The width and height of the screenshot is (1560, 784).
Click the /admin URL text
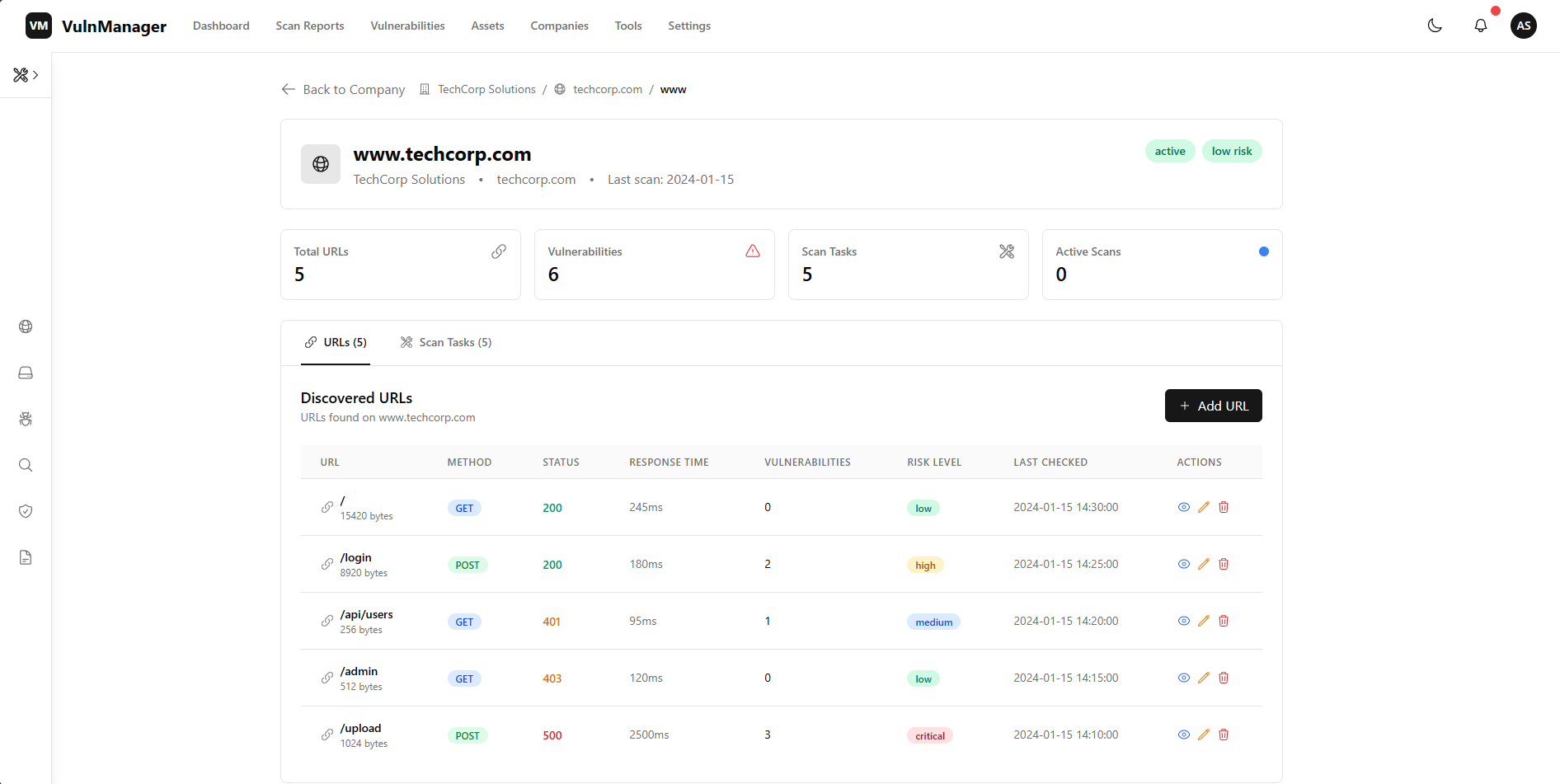pos(359,671)
